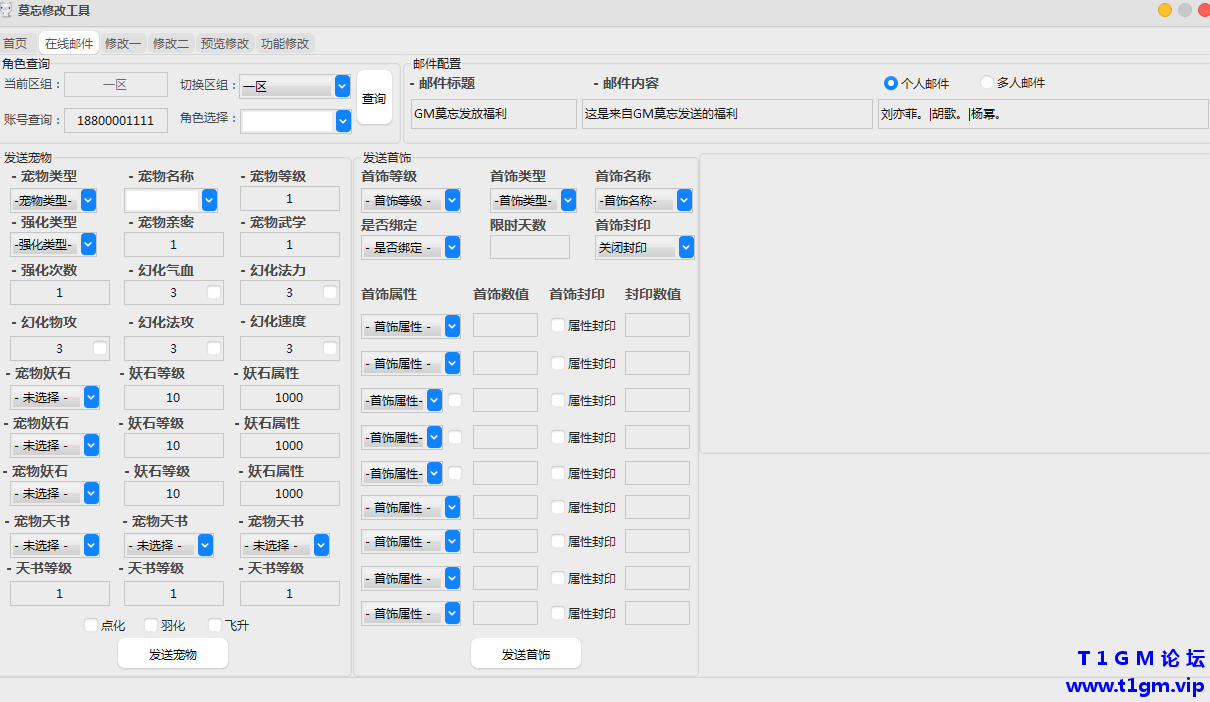Open the 功能修改 tab

pyautogui.click(x=285, y=43)
